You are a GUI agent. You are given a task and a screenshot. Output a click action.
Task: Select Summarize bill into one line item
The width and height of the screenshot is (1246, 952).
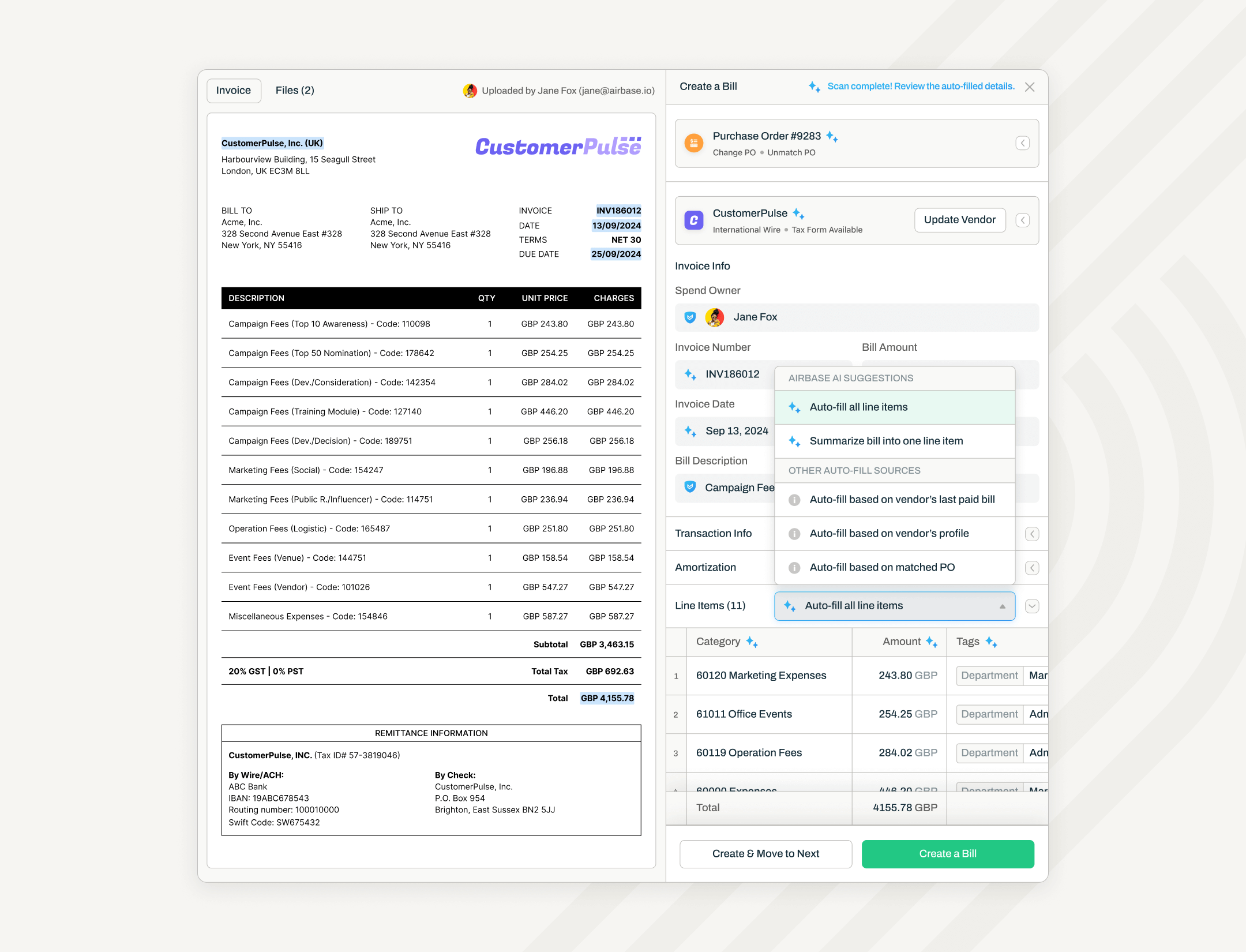(x=895, y=441)
